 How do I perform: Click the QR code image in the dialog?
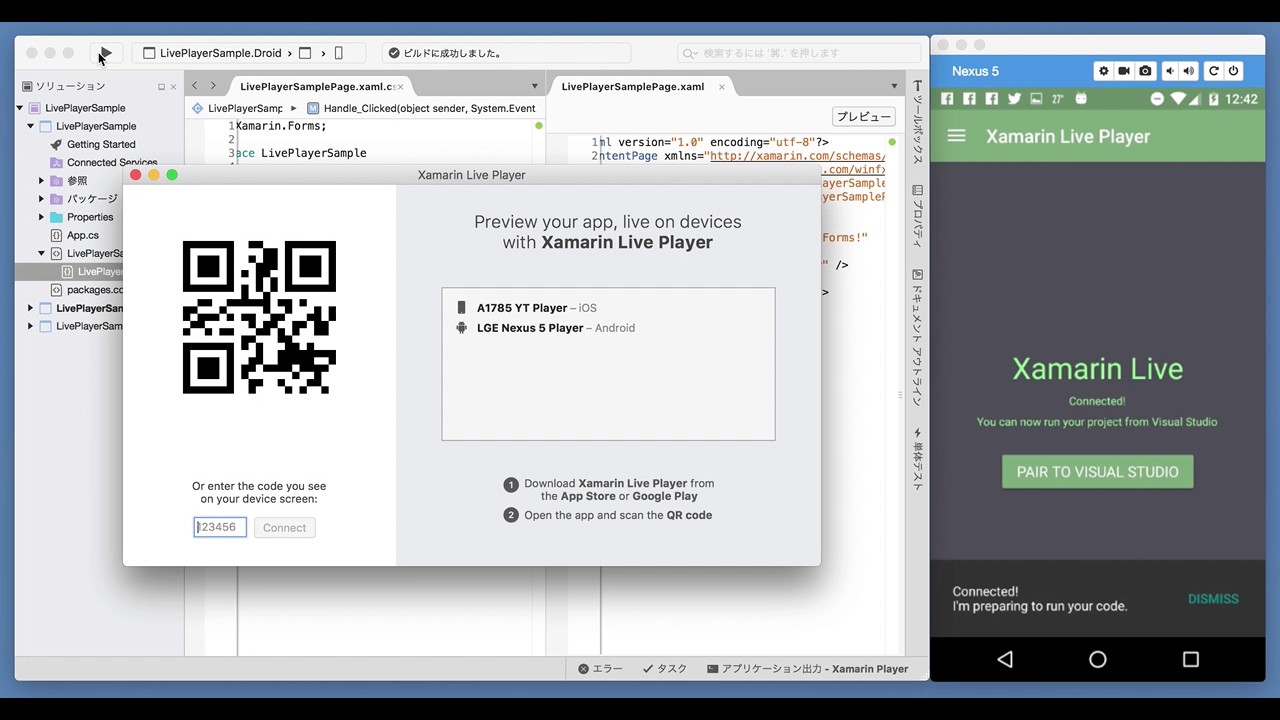pos(259,317)
